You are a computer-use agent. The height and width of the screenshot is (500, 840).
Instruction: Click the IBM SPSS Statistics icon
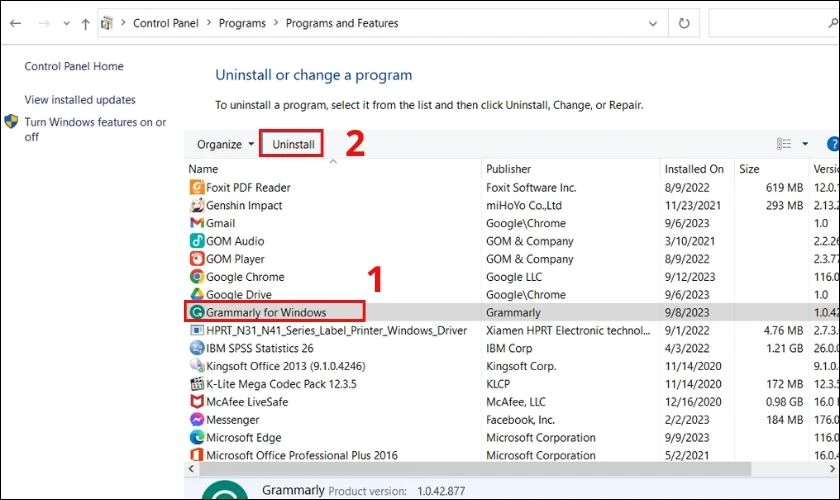coord(197,348)
